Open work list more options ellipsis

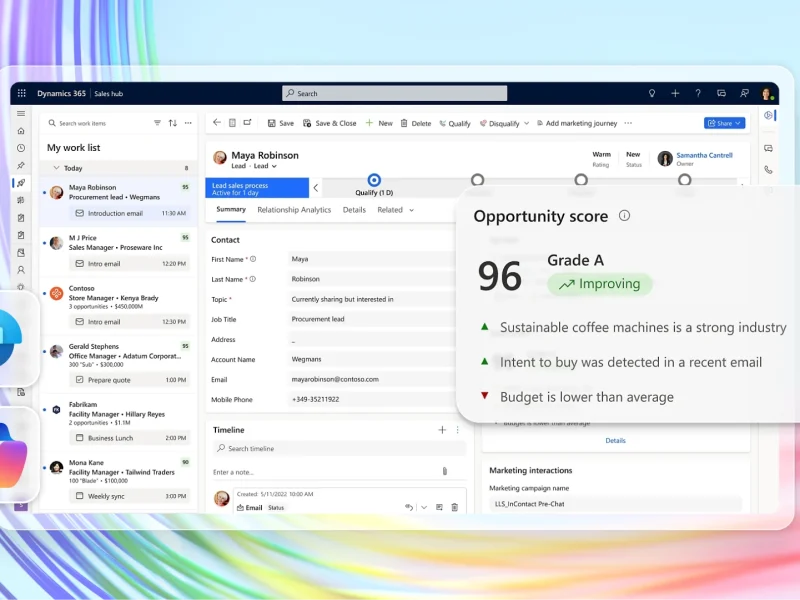[188, 123]
